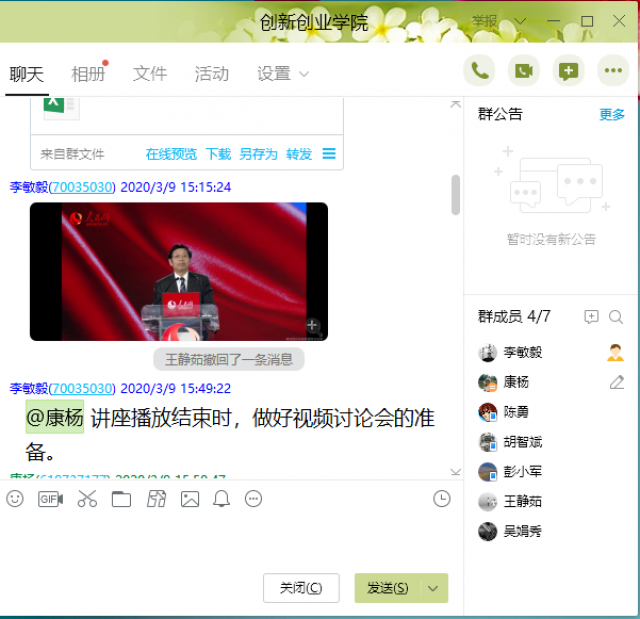Switch to the 相册 tab
The image size is (640, 619).
(89, 74)
